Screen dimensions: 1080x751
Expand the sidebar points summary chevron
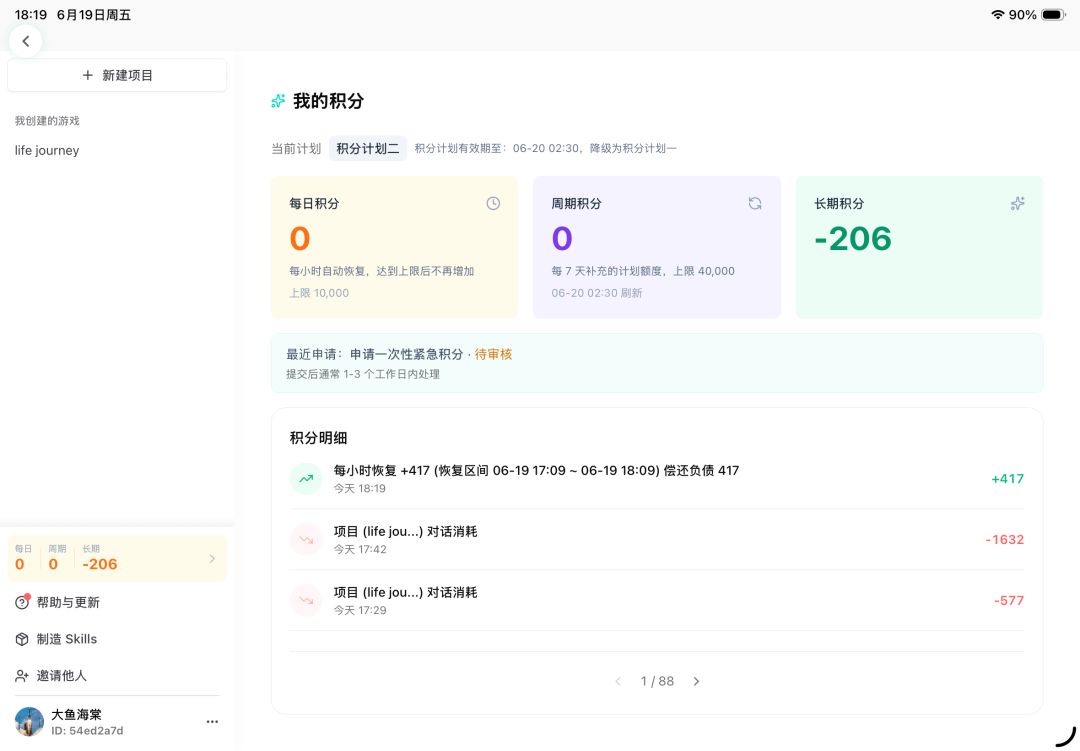tap(212, 558)
